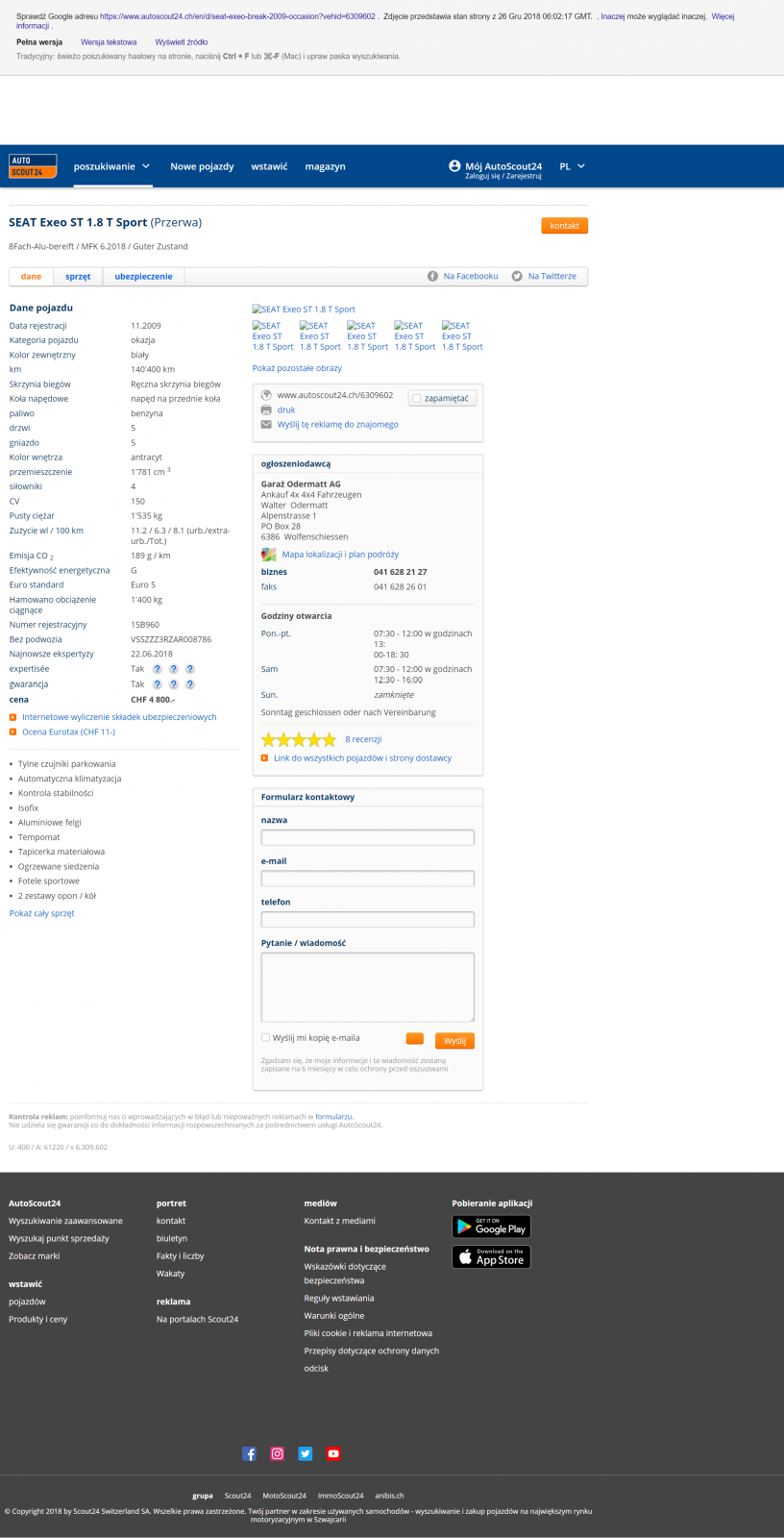Viewport: 784px width, 1538px height.
Task: Open magazyn menu item
Action: pyautogui.click(x=325, y=166)
